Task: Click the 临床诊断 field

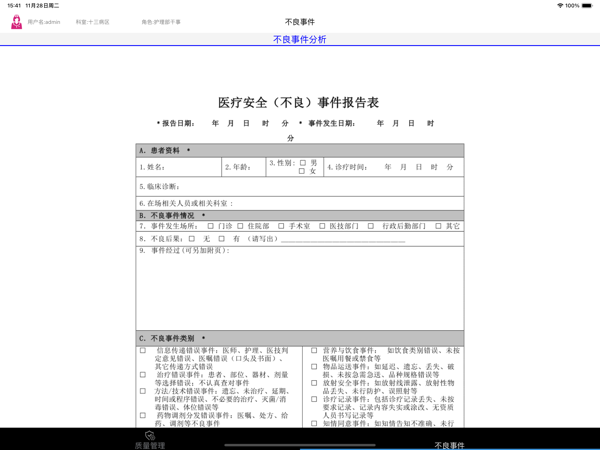Action: coord(300,187)
